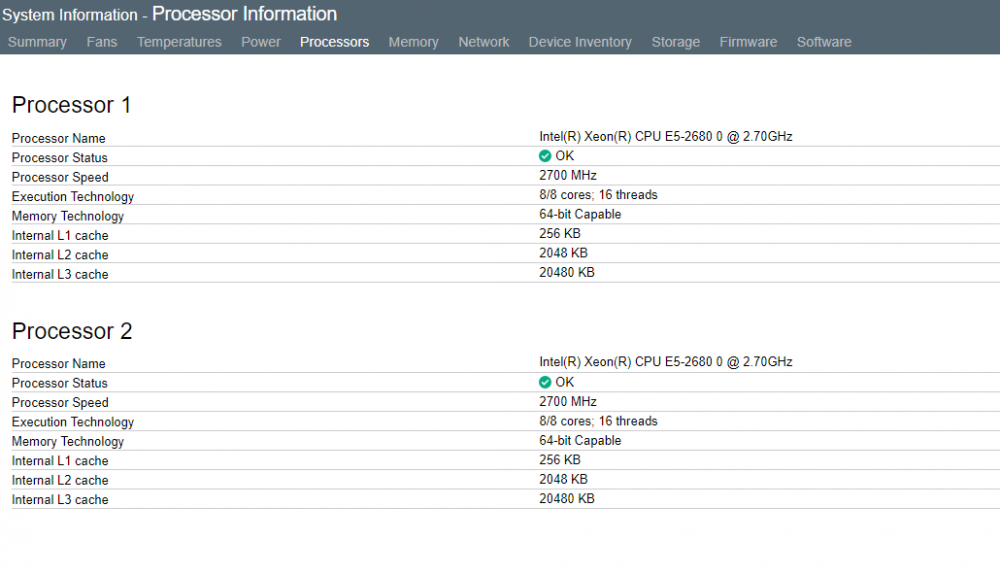Open the Summary tab
Viewport: 1000px width, 574px height.
point(37,42)
